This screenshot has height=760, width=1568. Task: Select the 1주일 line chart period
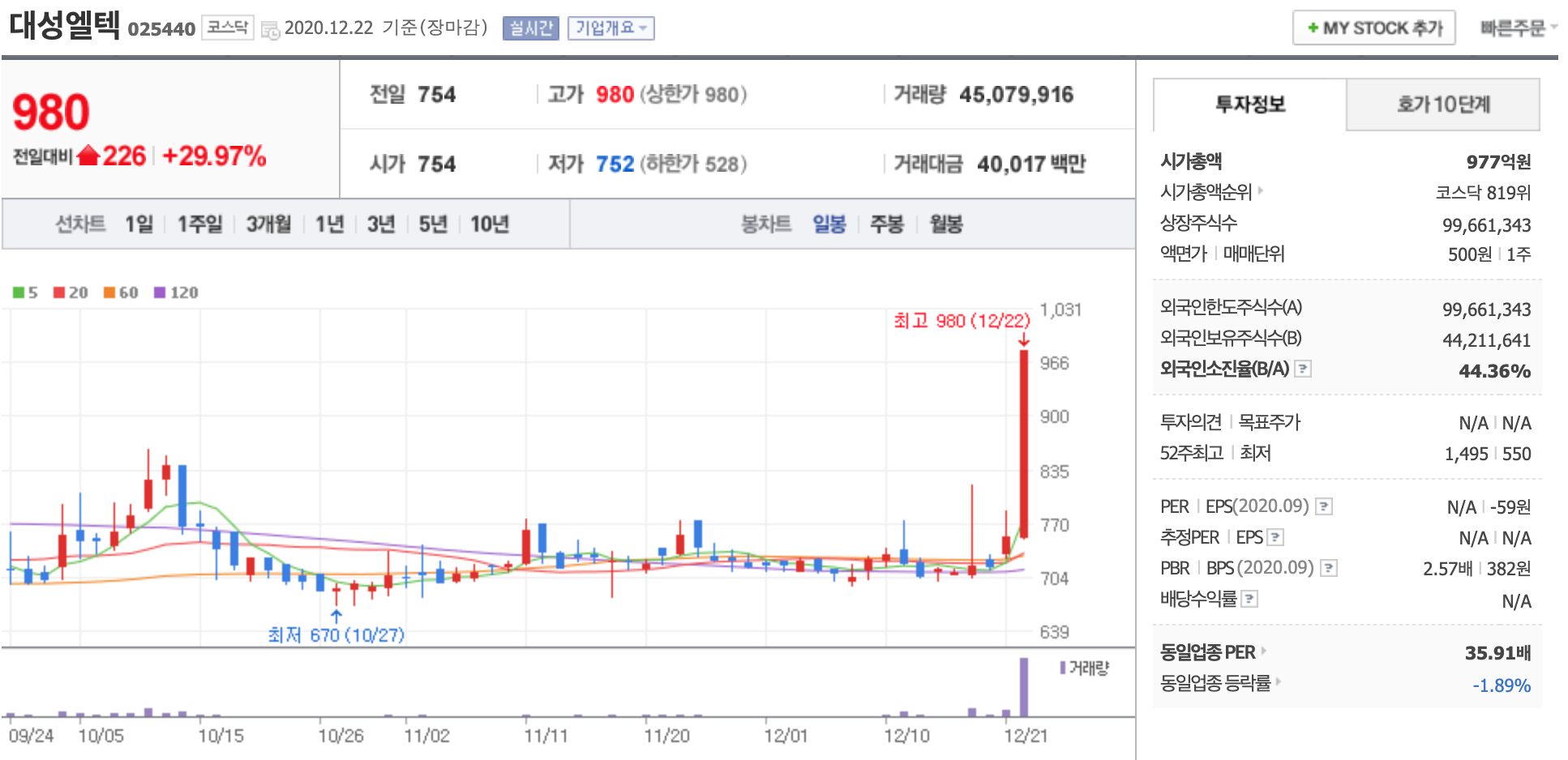pos(199,224)
